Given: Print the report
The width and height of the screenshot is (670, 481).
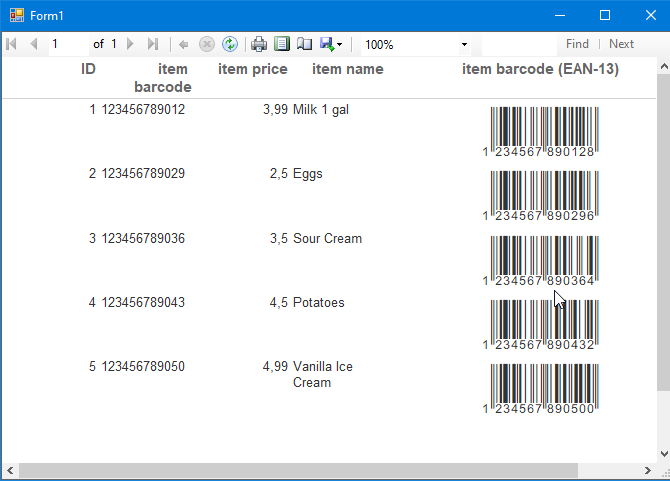Looking at the screenshot, I should coord(259,44).
